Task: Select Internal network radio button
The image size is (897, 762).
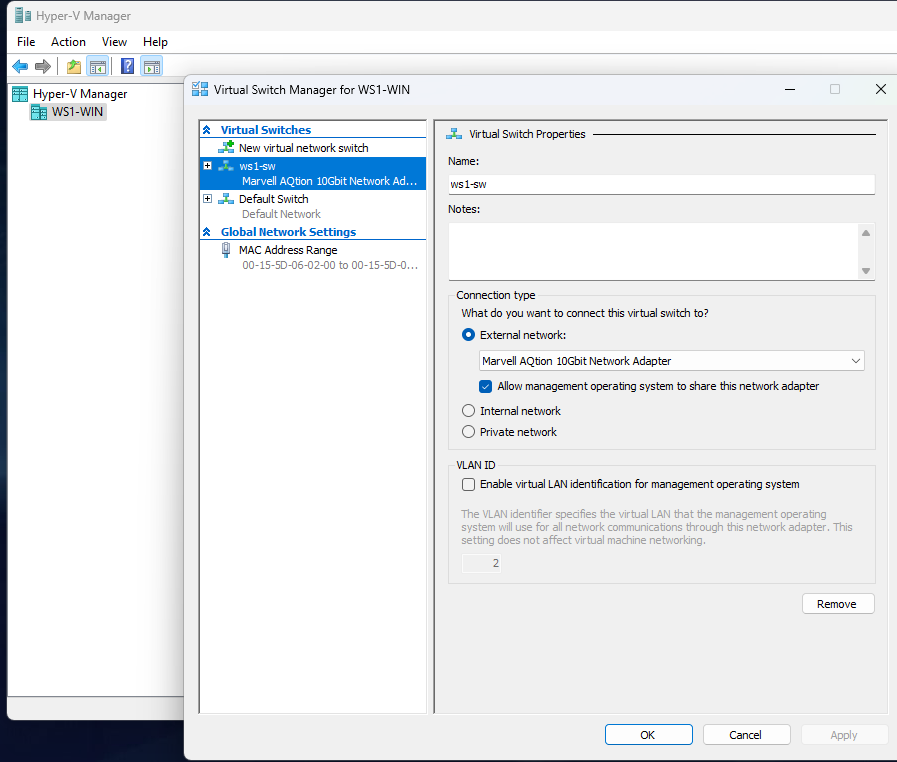Action: [468, 411]
